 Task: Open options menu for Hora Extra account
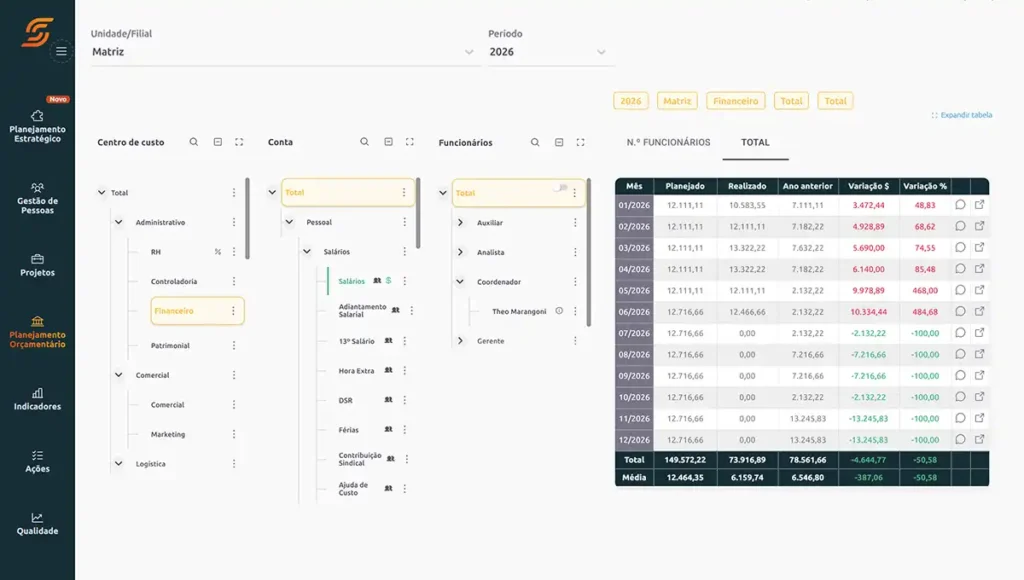pyautogui.click(x=405, y=370)
